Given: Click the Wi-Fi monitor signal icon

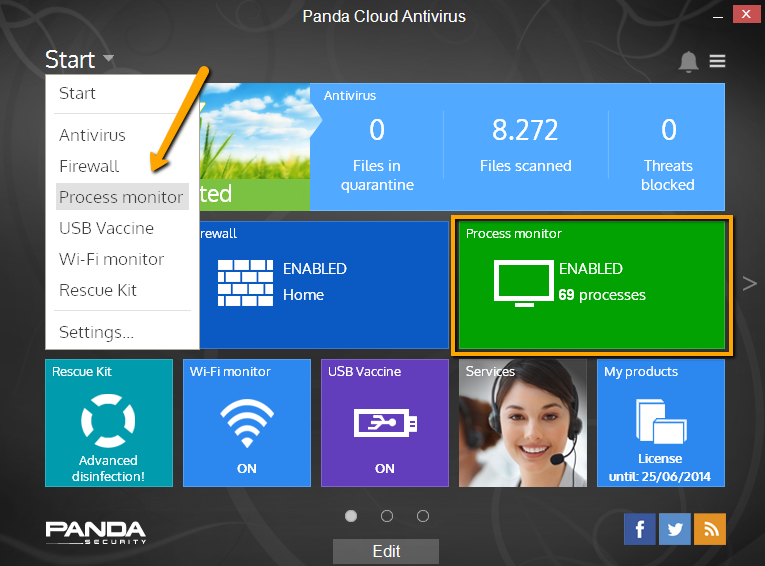Looking at the screenshot, I should pyautogui.click(x=247, y=423).
